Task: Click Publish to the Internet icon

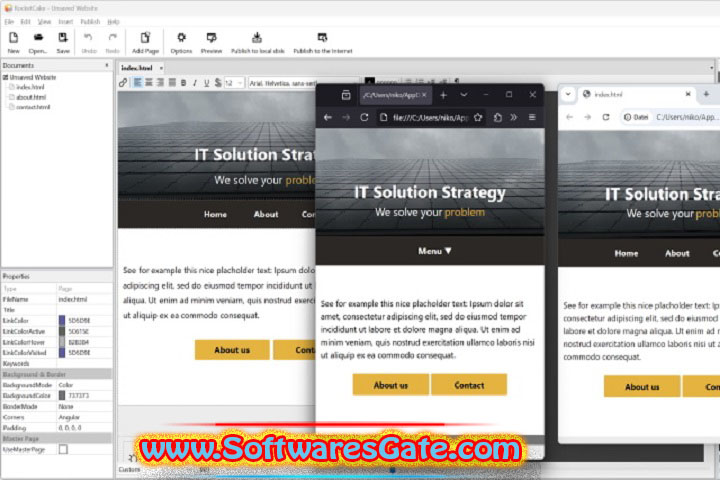Action: (322, 38)
